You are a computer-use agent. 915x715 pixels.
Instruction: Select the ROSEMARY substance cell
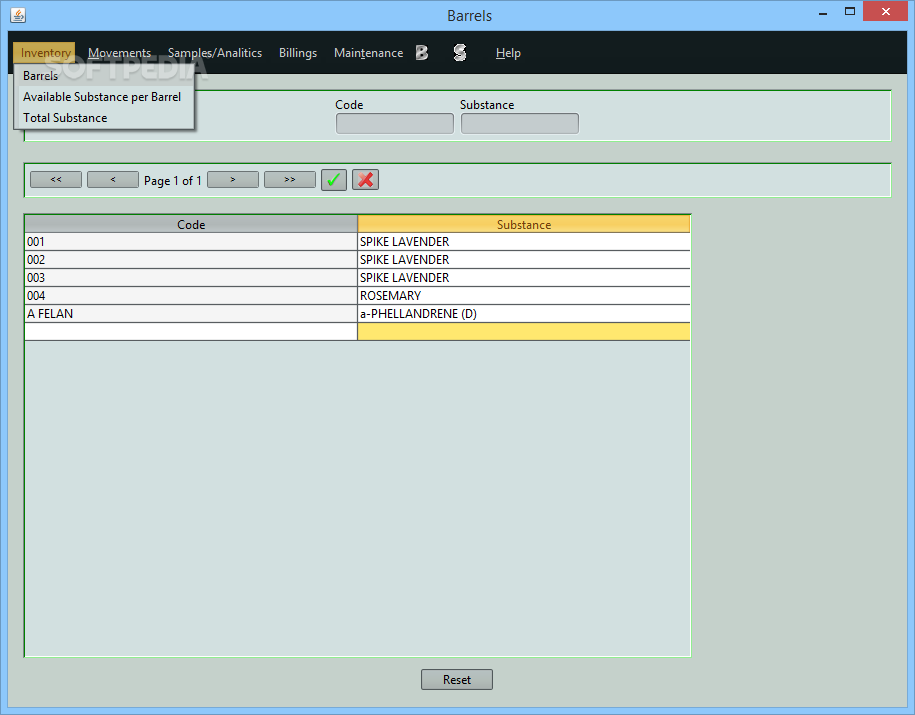click(x=523, y=296)
